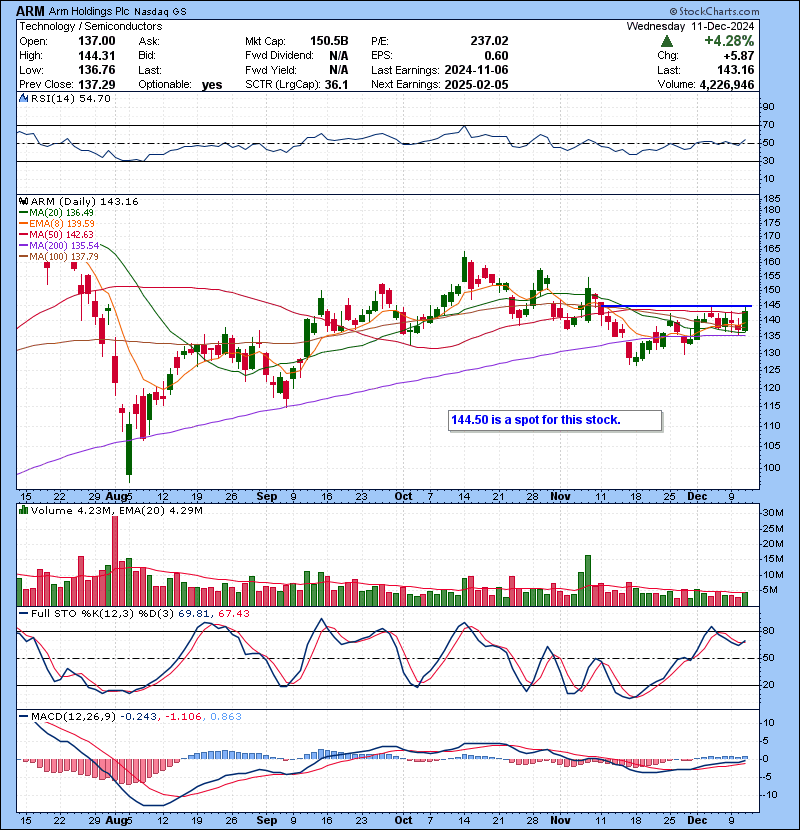Click the MA(50) 142.63 legend entry
Image resolution: width=800 pixels, height=830 pixels.
point(56,234)
